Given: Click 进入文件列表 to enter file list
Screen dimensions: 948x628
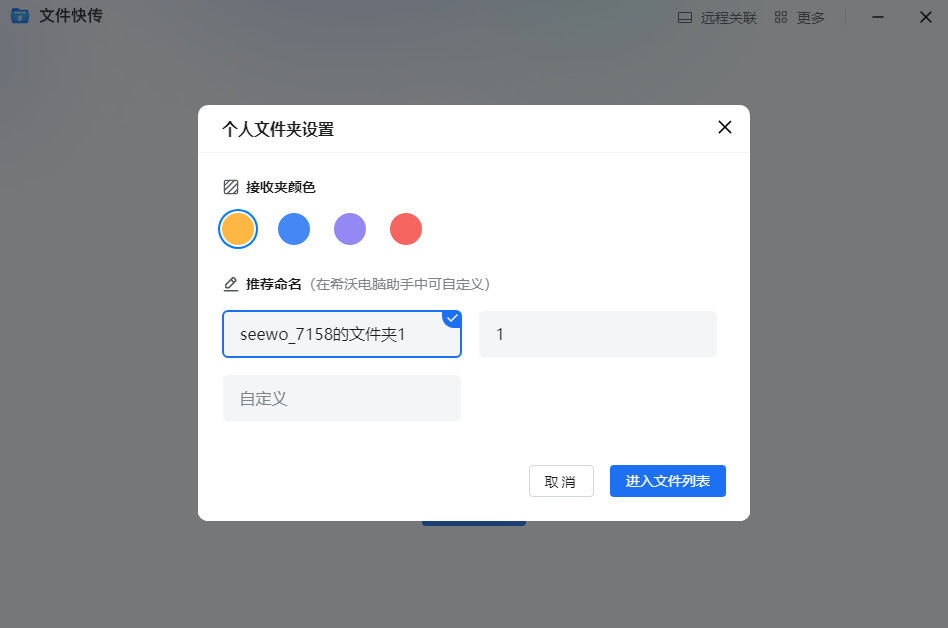Looking at the screenshot, I should (668, 481).
